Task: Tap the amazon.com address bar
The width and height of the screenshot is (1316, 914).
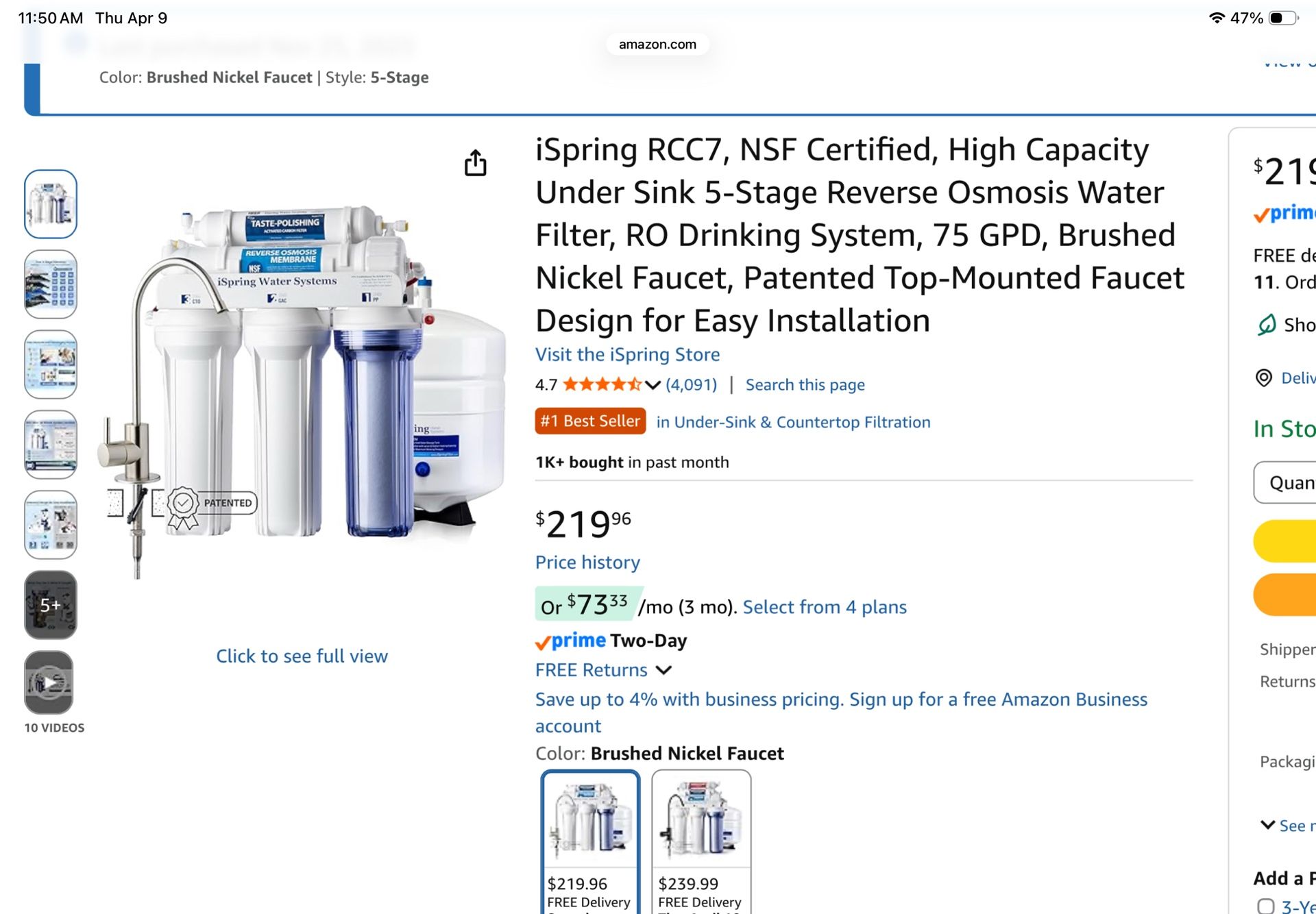Action: 657,45
